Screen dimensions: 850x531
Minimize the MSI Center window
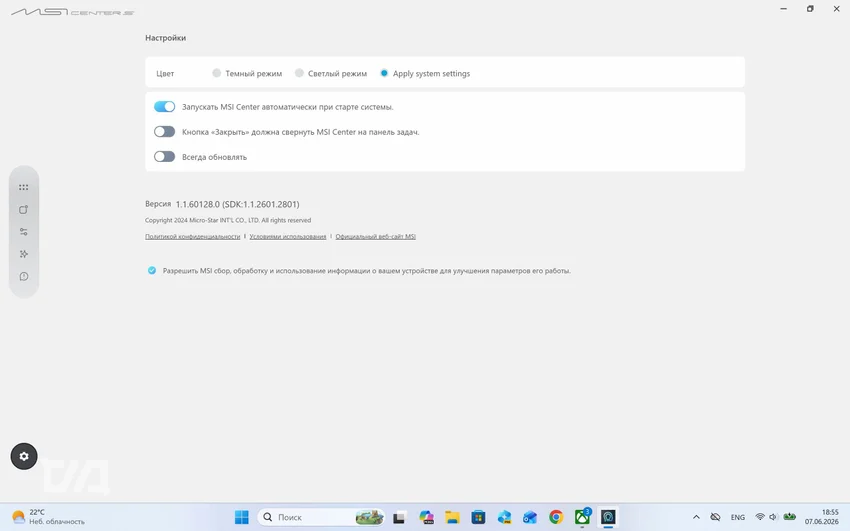coord(783,9)
